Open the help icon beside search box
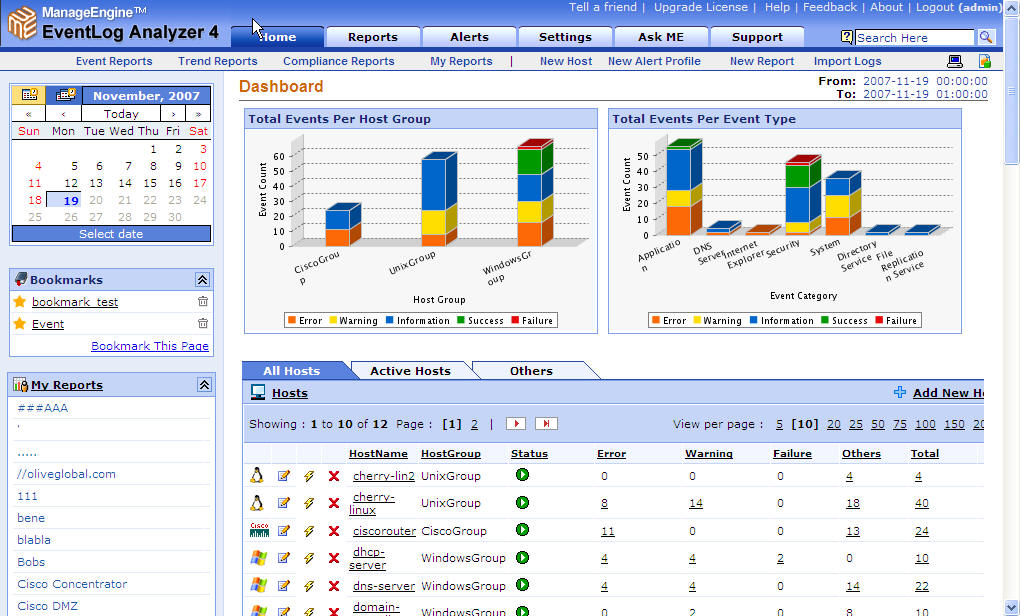Image resolution: width=1020 pixels, height=616 pixels. click(846, 37)
